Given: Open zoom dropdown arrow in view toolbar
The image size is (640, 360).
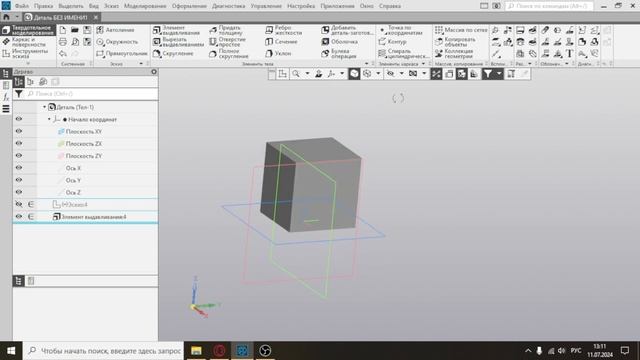Looking at the screenshot, I should tap(307, 74).
